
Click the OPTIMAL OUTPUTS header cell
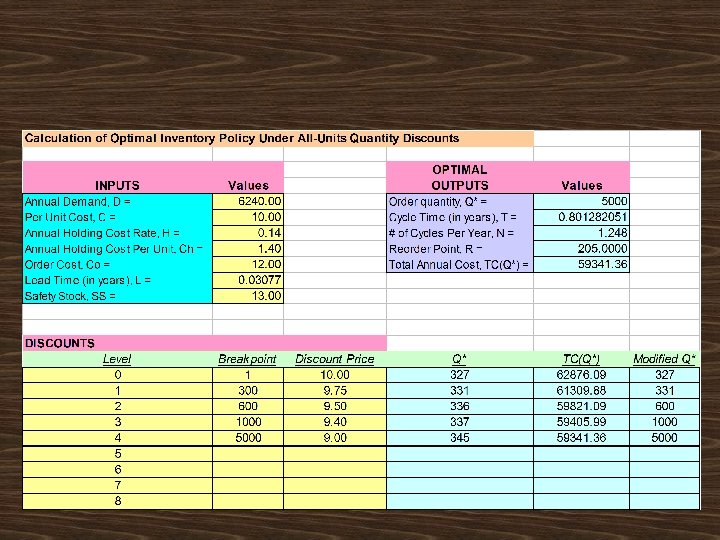click(x=460, y=177)
